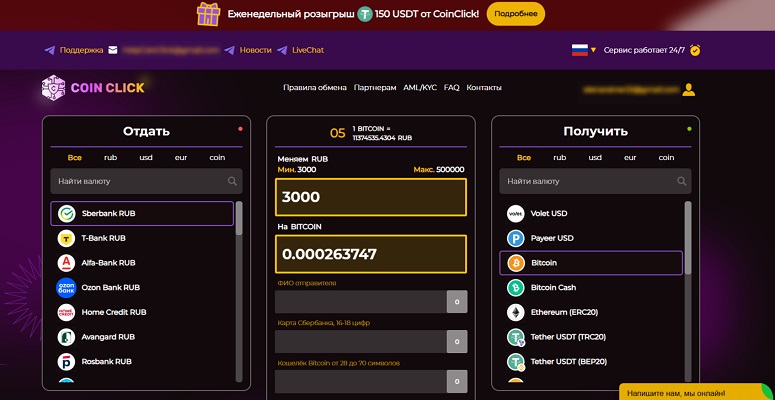The height and width of the screenshot is (400, 775).
Task: Click the Мин. 3000 limit text
Action: click(x=297, y=170)
